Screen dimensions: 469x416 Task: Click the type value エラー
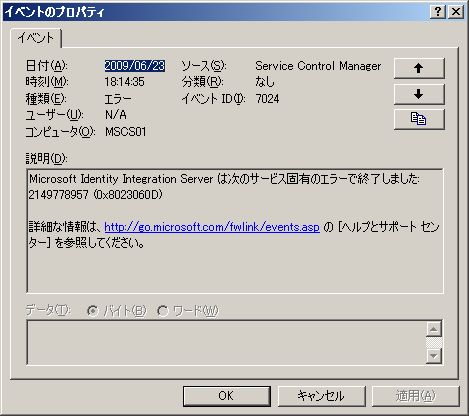[118, 99]
